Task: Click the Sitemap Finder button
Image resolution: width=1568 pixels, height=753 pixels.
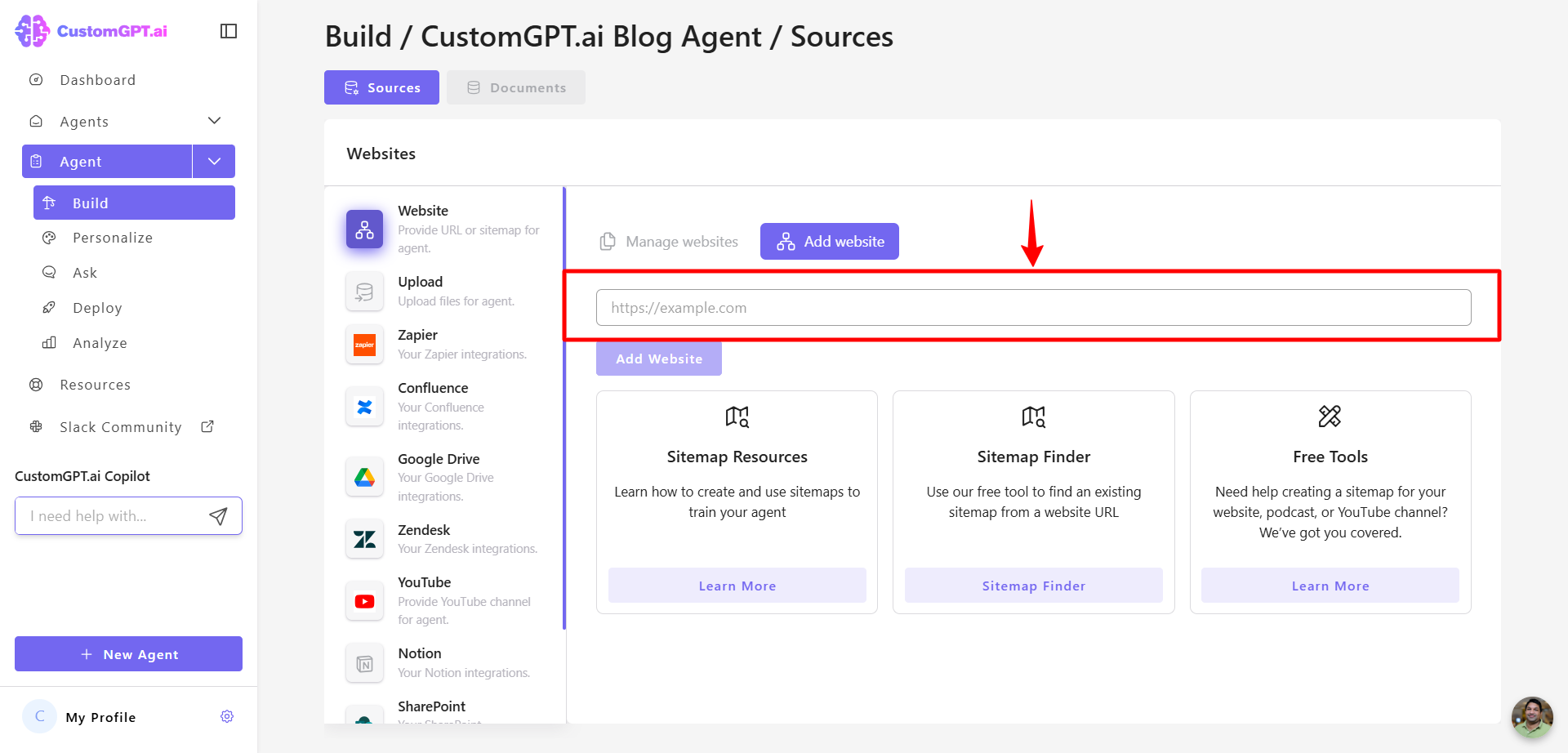Action: [x=1034, y=586]
